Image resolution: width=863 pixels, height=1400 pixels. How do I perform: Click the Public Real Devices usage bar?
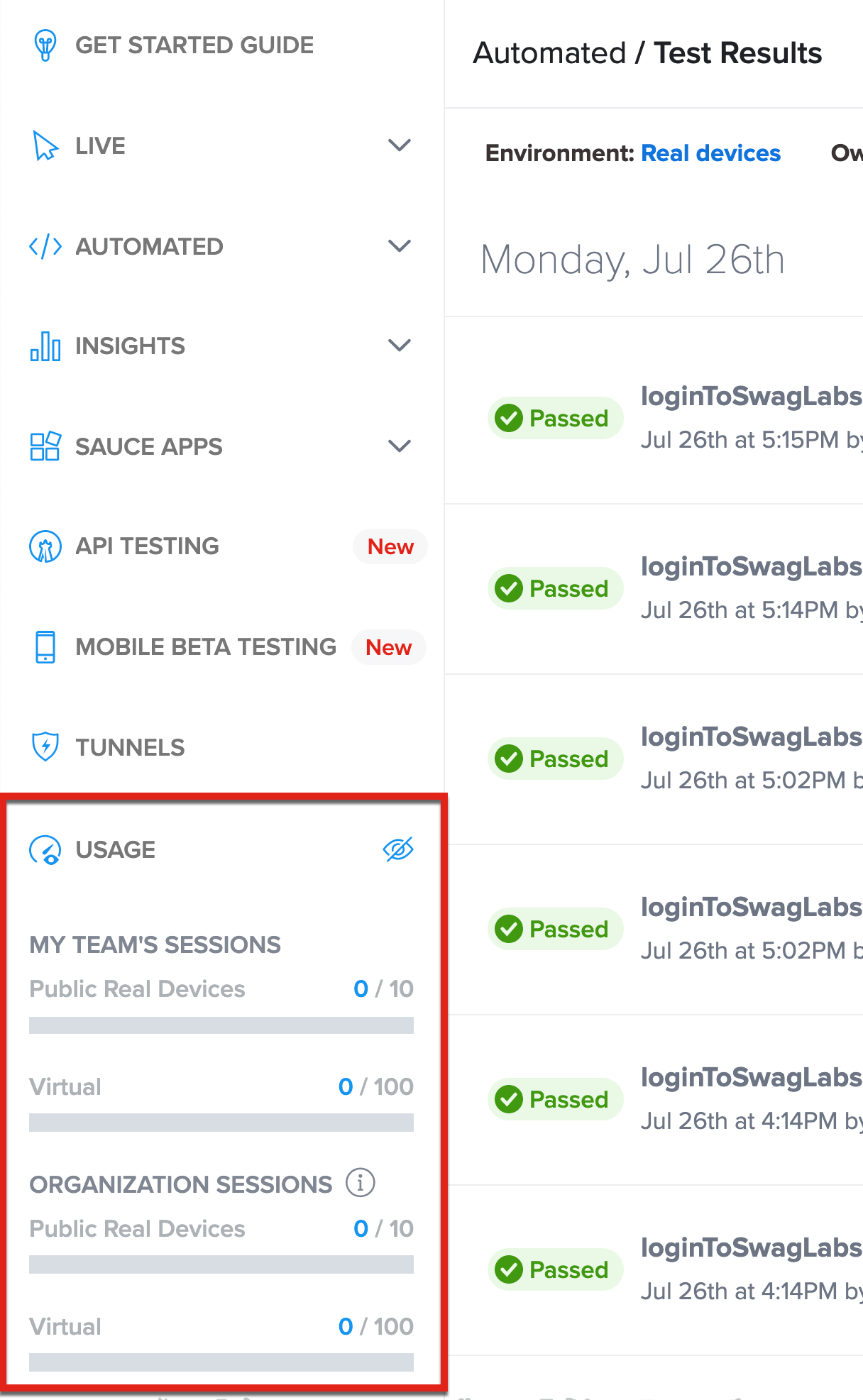coord(220,1025)
